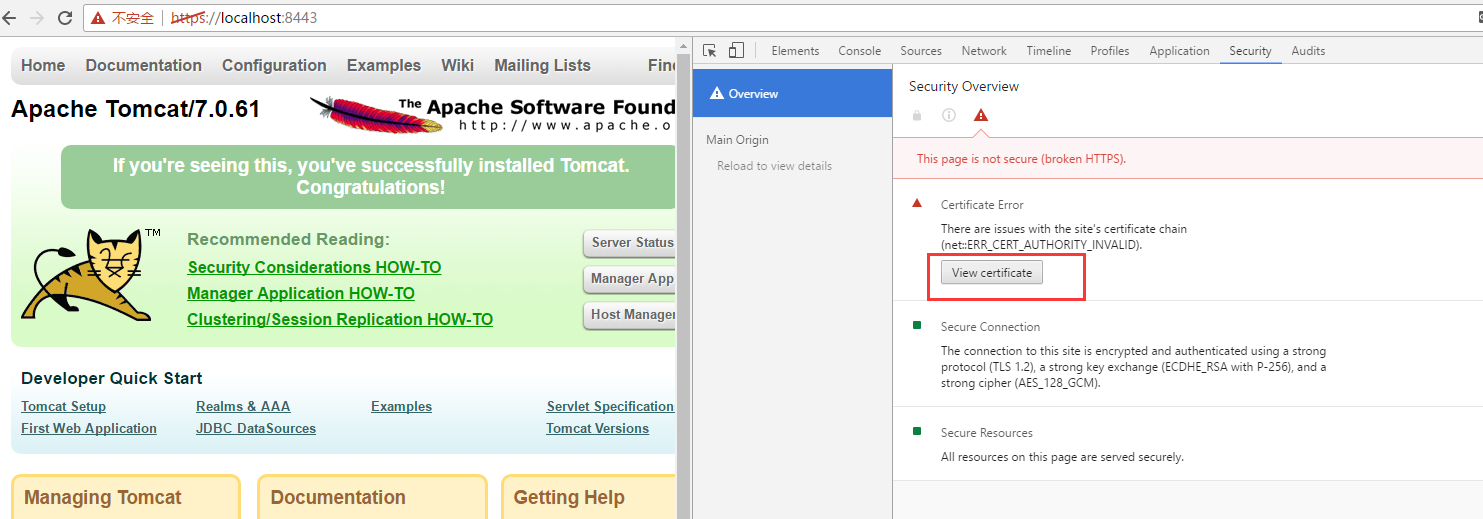Click the info circle icon in Security Overview
Viewport: 1483px width, 519px height.
(x=949, y=116)
